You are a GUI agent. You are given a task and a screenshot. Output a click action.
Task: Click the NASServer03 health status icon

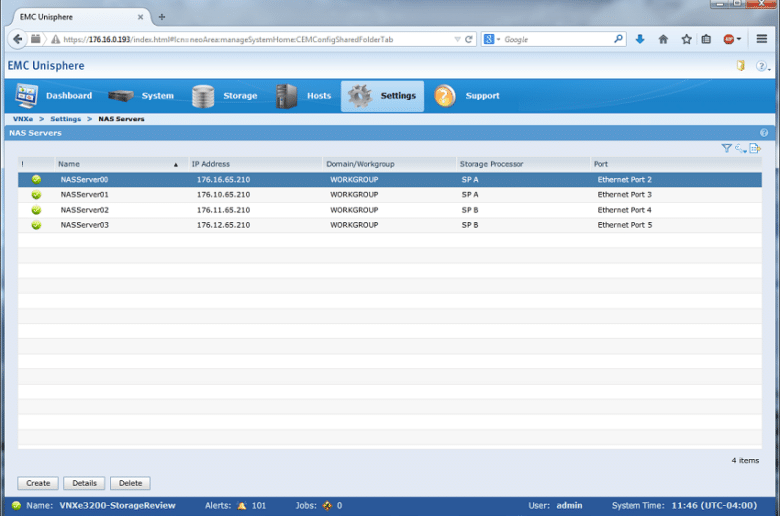click(x=36, y=225)
